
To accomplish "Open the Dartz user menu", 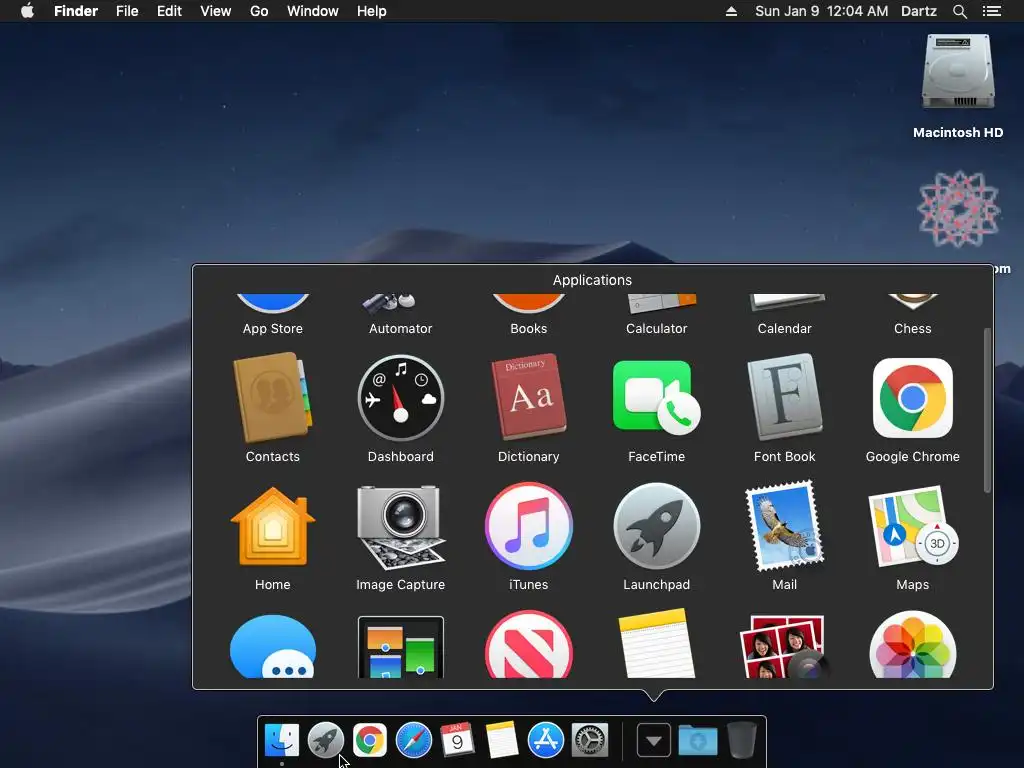I will [x=919, y=11].
